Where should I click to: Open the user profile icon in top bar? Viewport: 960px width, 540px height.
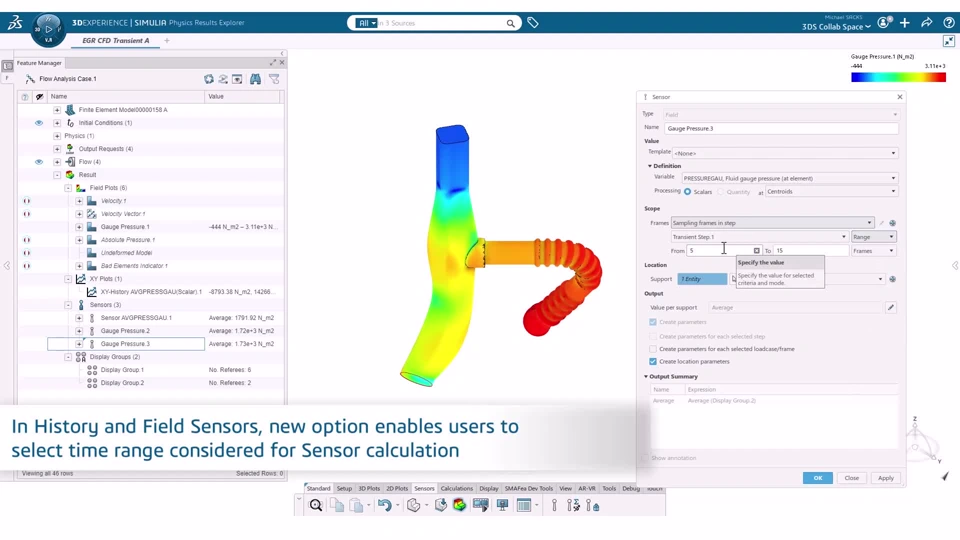coord(883,23)
